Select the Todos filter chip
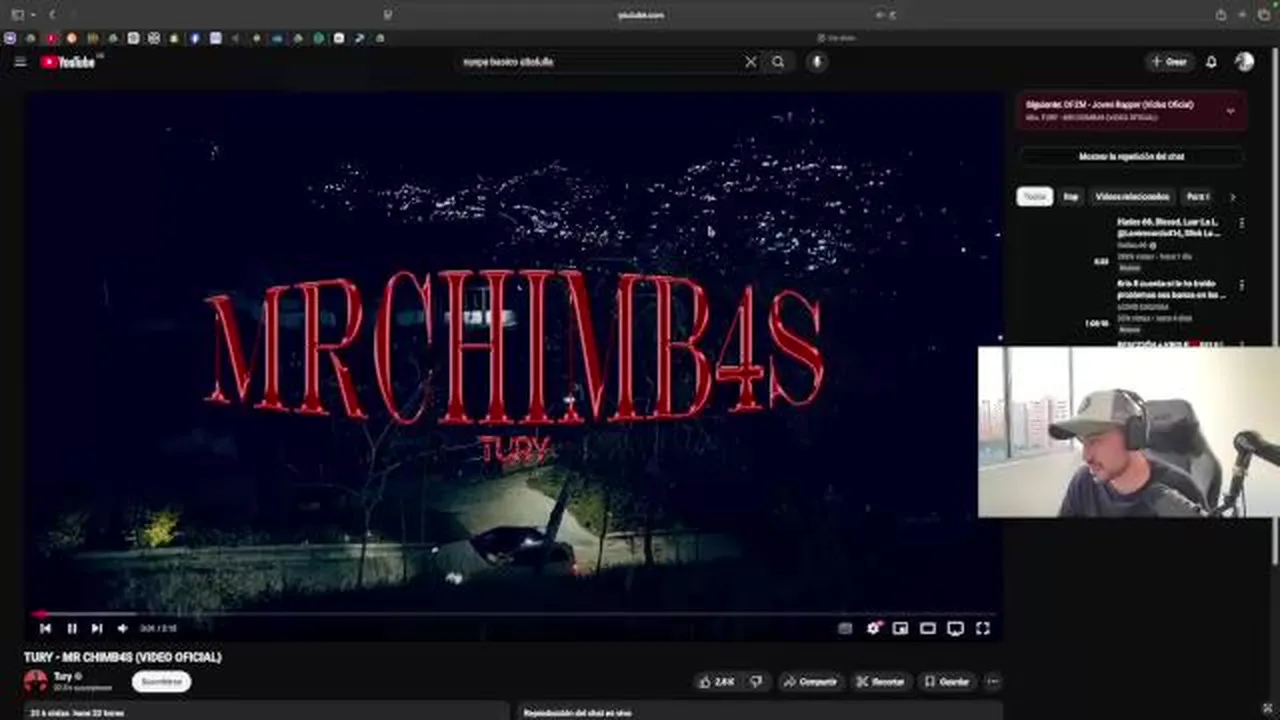This screenshot has width=1280, height=720. (1035, 197)
